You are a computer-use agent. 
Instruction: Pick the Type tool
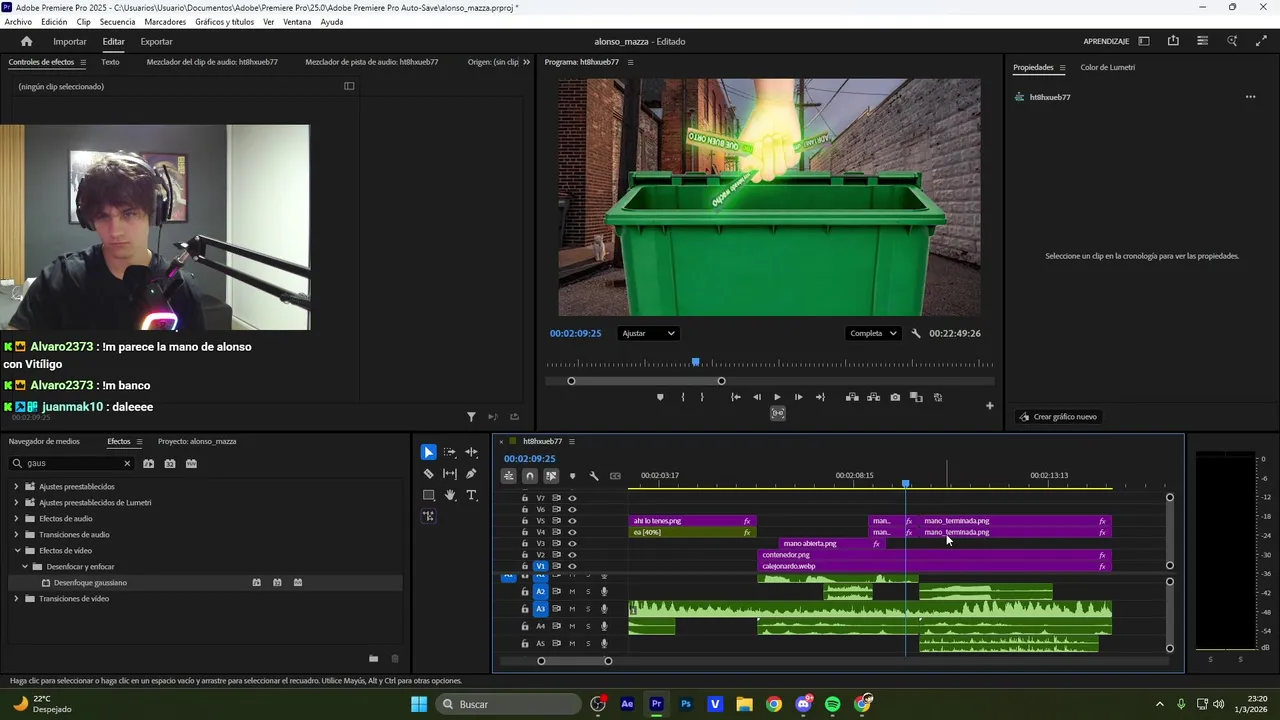pyautogui.click(x=471, y=495)
